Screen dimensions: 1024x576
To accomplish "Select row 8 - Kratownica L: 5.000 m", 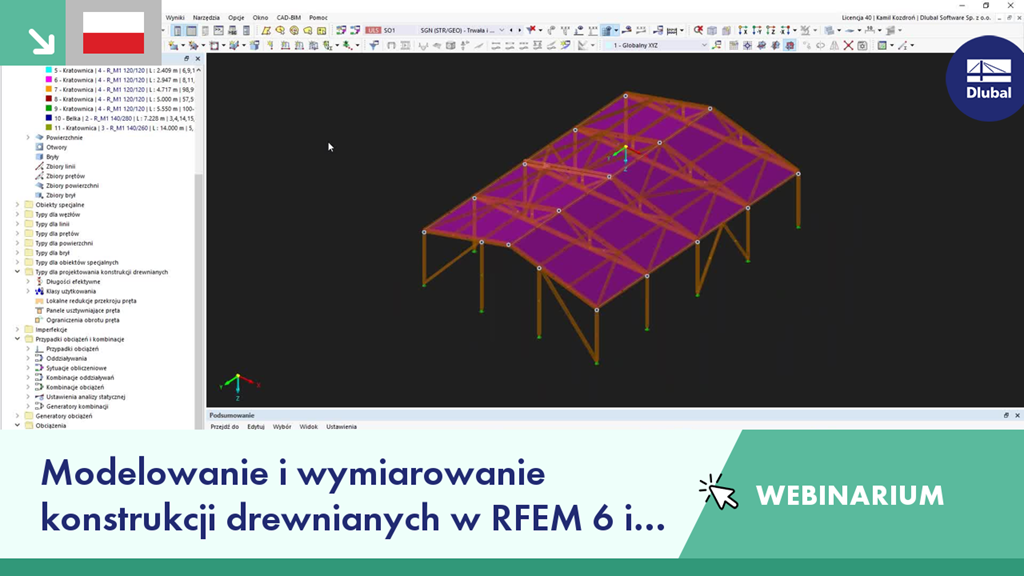I will pyautogui.click(x=120, y=99).
